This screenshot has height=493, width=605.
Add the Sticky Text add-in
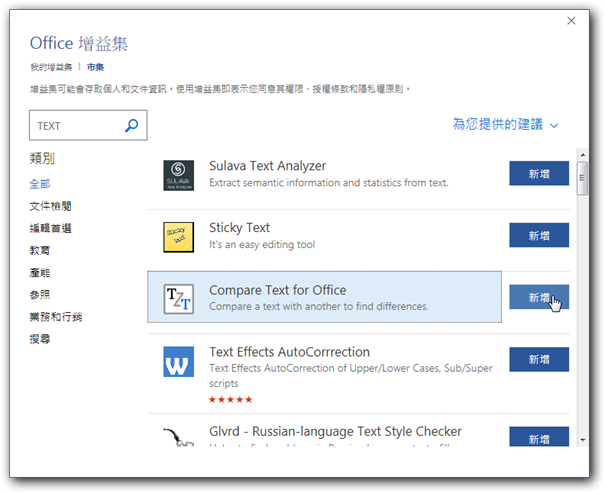coord(539,235)
